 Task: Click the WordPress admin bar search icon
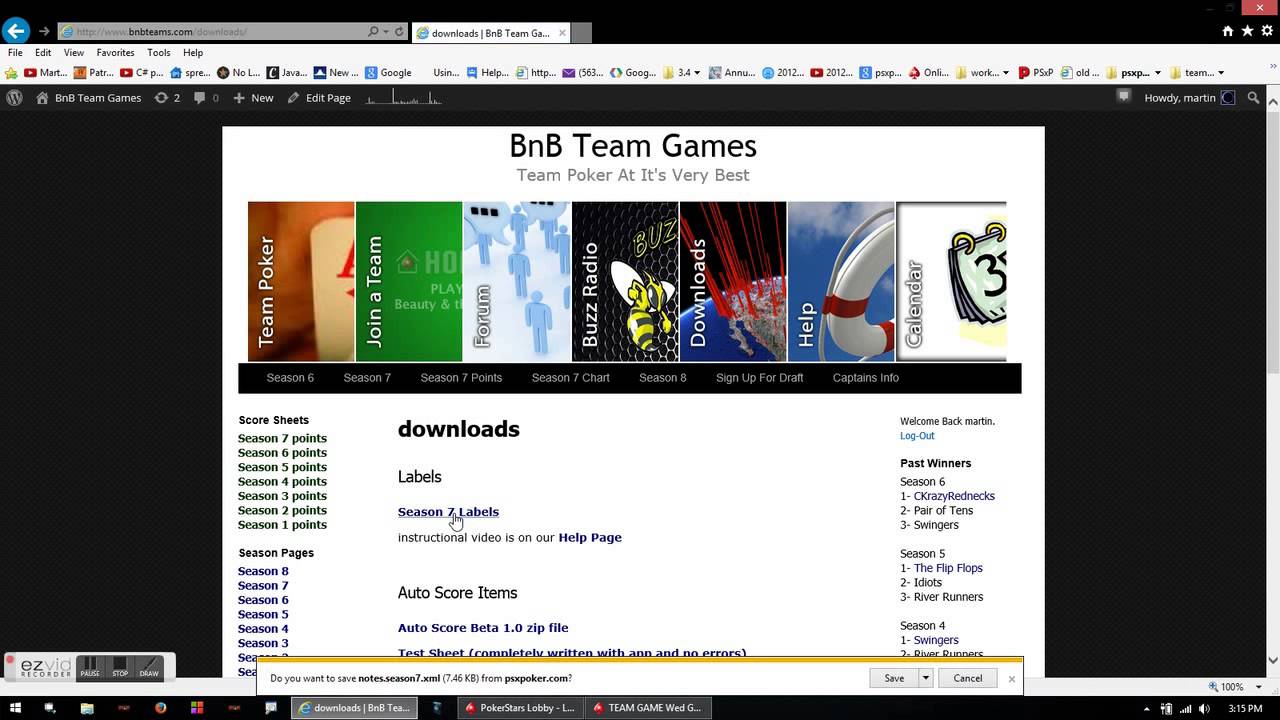(1254, 98)
